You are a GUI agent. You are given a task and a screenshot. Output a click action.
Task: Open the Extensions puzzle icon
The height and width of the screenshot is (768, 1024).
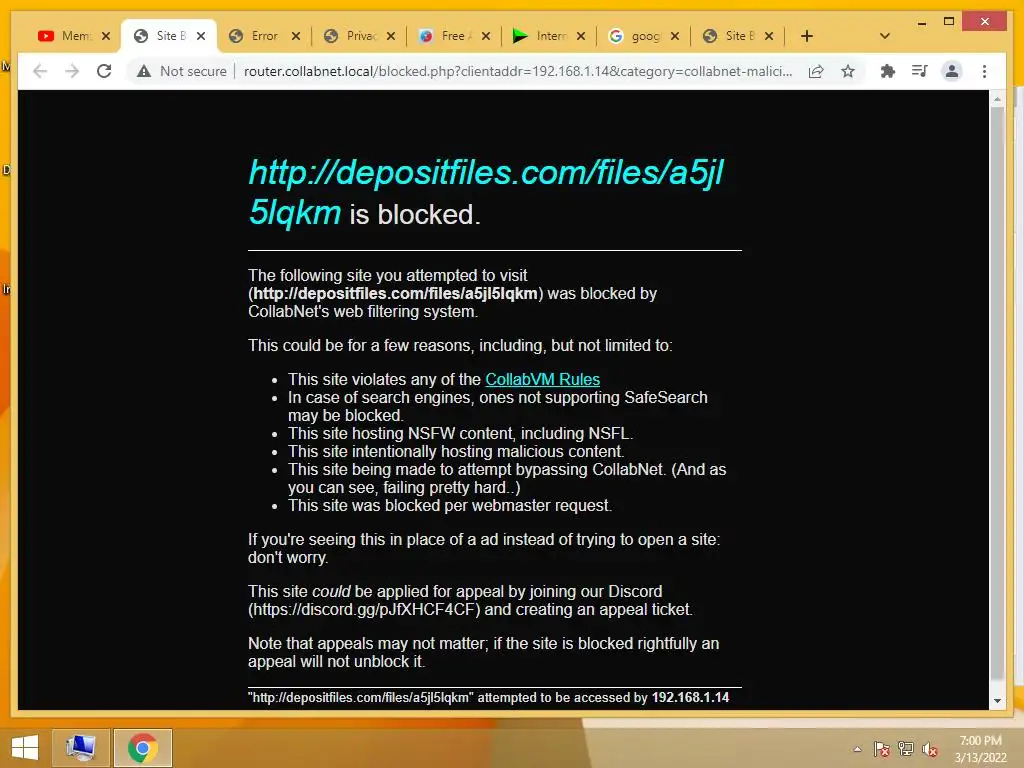pyautogui.click(x=888, y=71)
